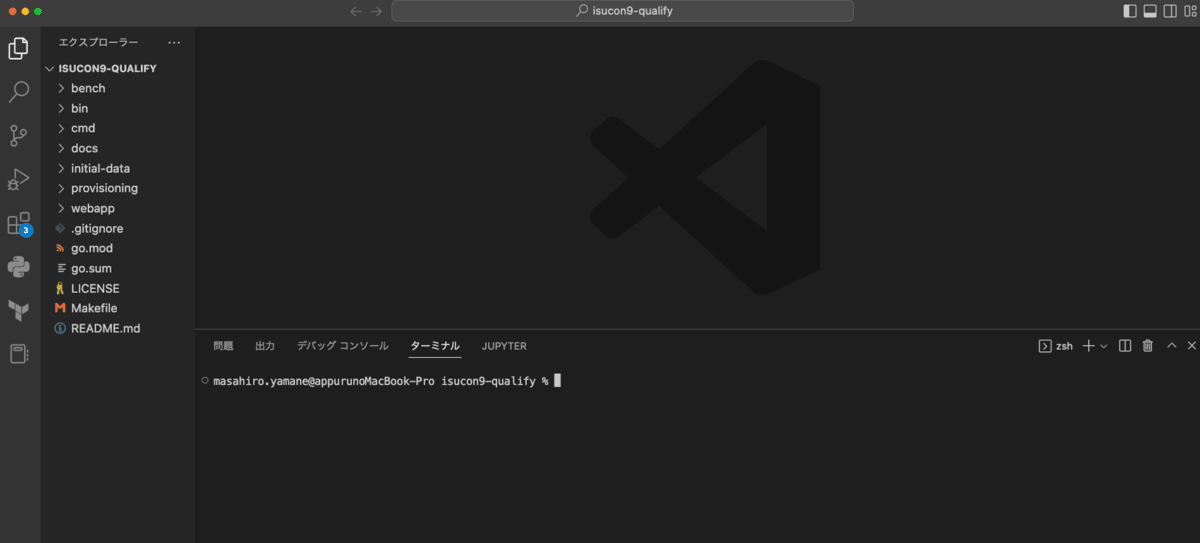Toggle the primary side bar layout icon

(x=1130, y=11)
